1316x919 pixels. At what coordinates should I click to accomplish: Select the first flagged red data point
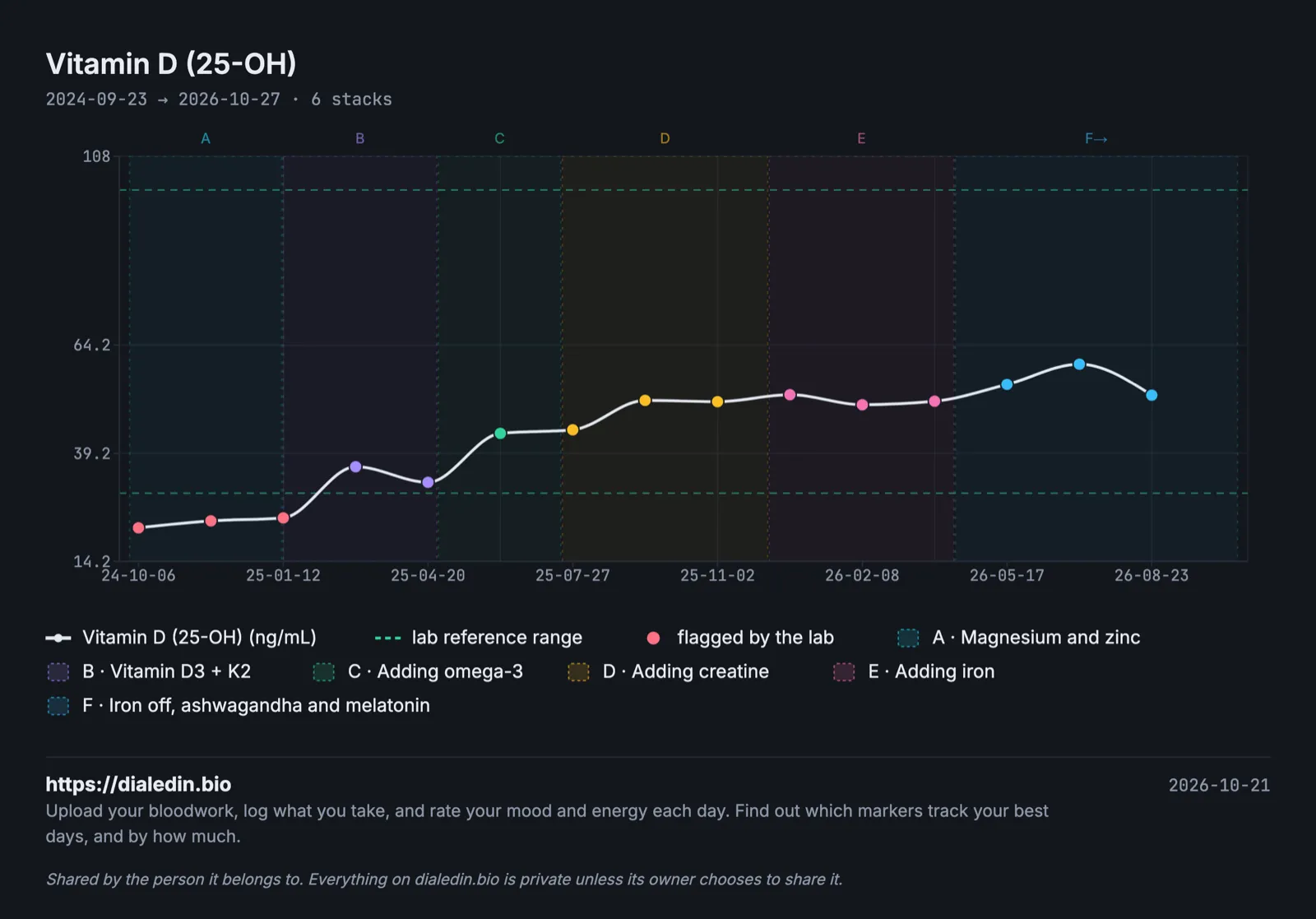pos(138,527)
